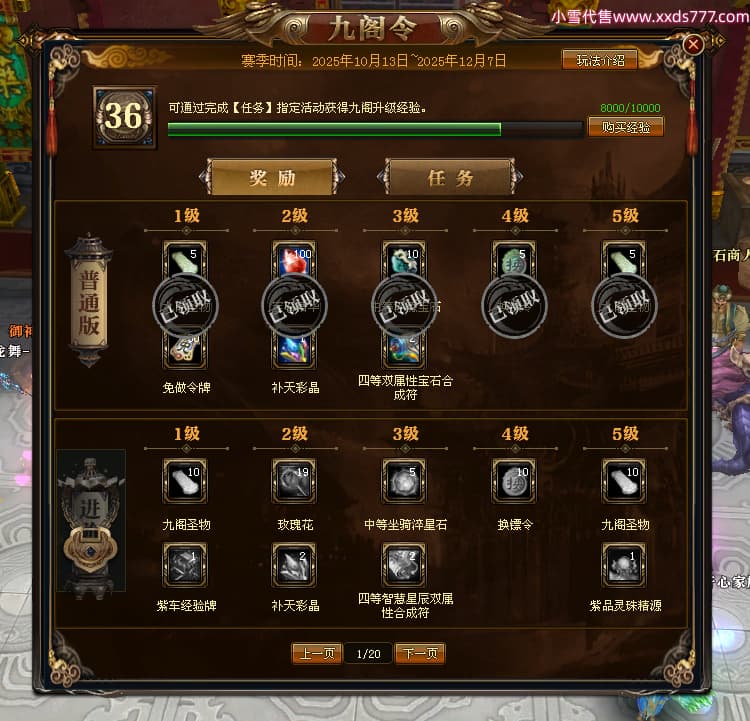Click the advanced-tier 补天彩晶 reward icon
The width and height of the screenshot is (750, 721).
[294, 565]
